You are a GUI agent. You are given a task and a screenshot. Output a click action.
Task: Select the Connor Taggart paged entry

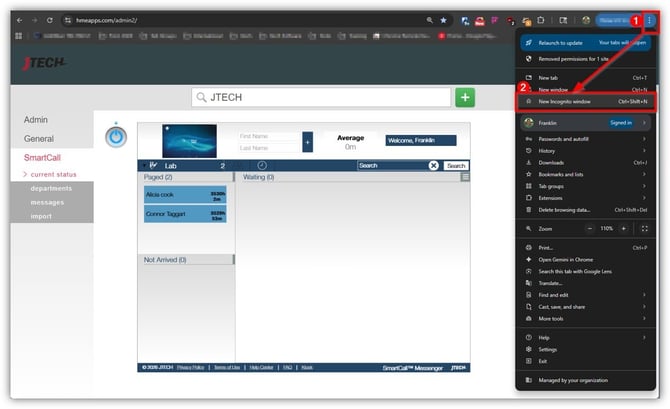[x=185, y=214]
